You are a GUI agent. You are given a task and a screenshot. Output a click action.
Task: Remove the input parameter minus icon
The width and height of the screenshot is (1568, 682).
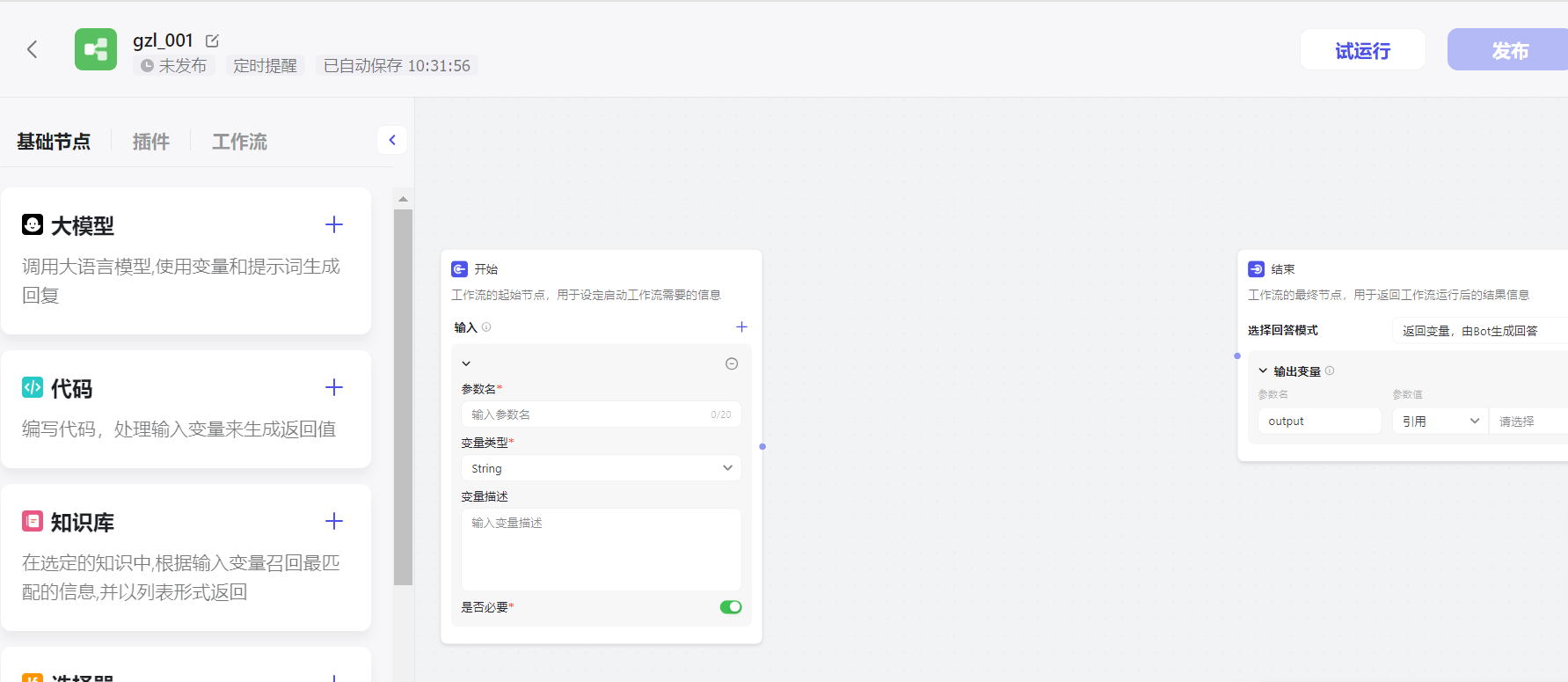point(732,363)
